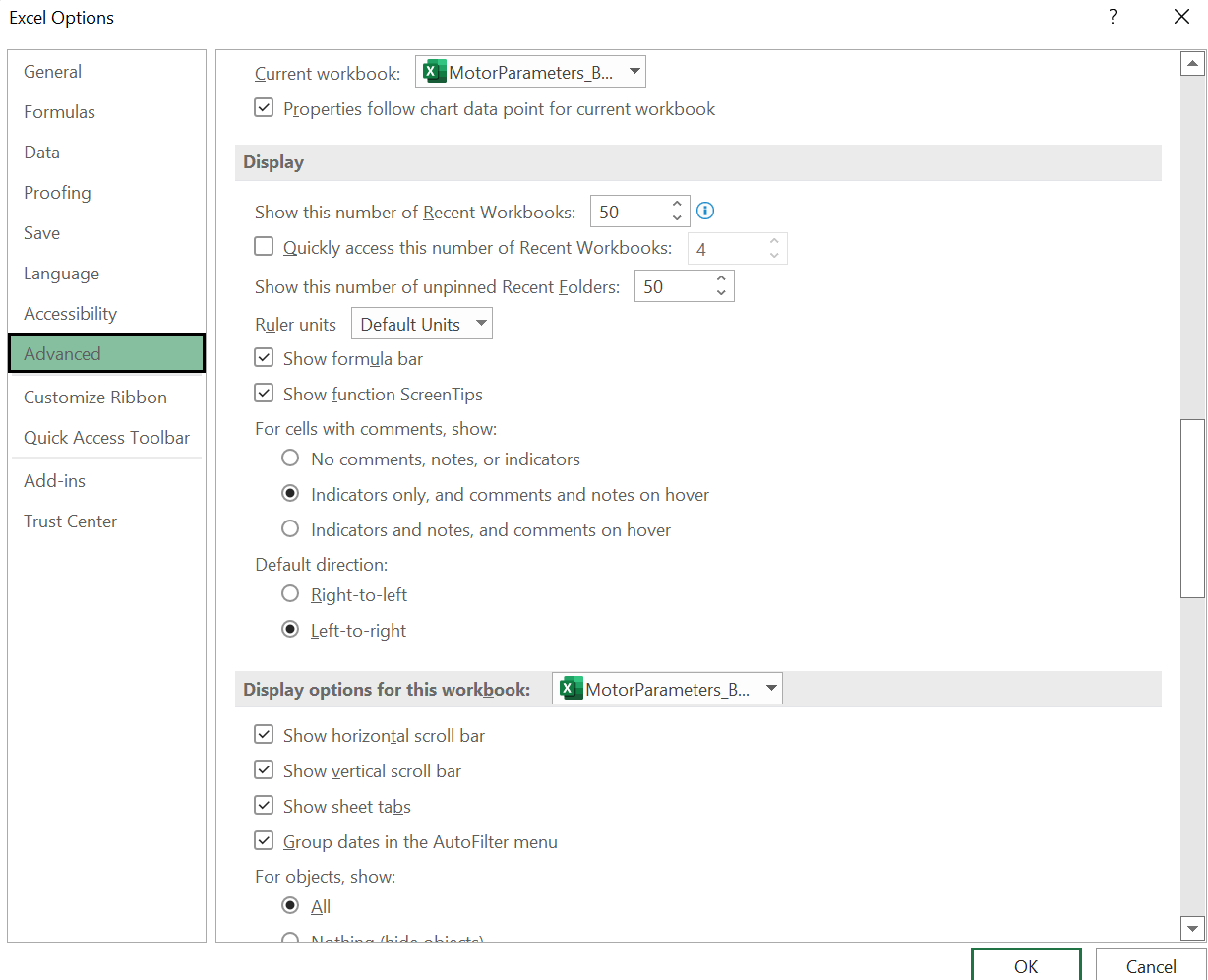The height and width of the screenshot is (980, 1208).
Task: Increase unpinned Recent Folders count
Action: pos(721,279)
